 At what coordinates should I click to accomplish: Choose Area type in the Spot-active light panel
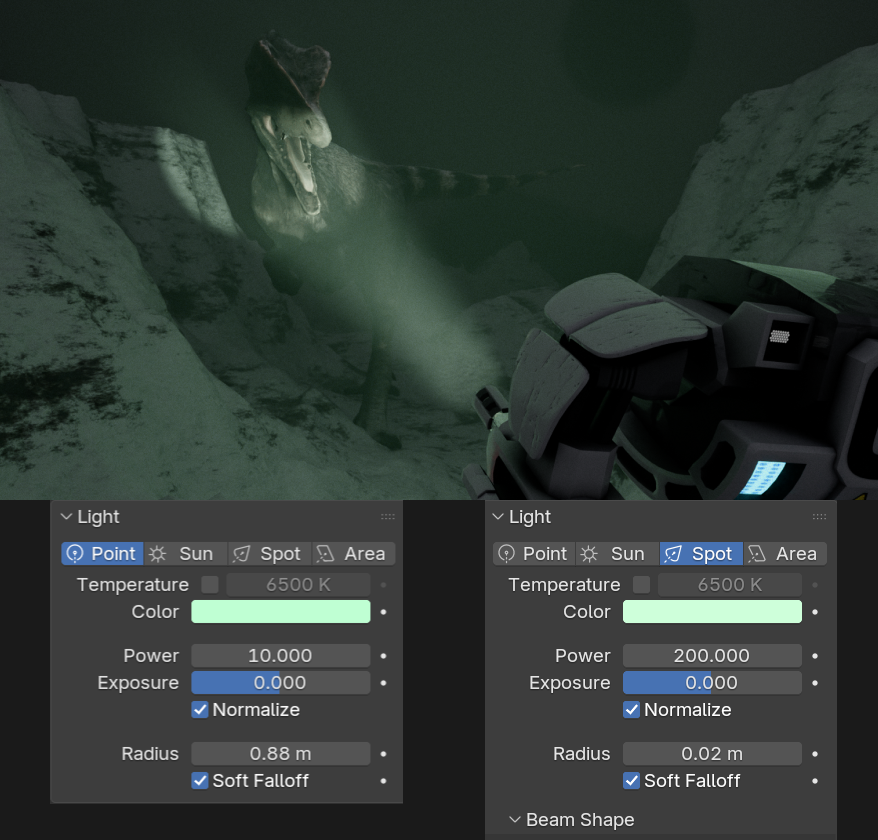point(785,554)
